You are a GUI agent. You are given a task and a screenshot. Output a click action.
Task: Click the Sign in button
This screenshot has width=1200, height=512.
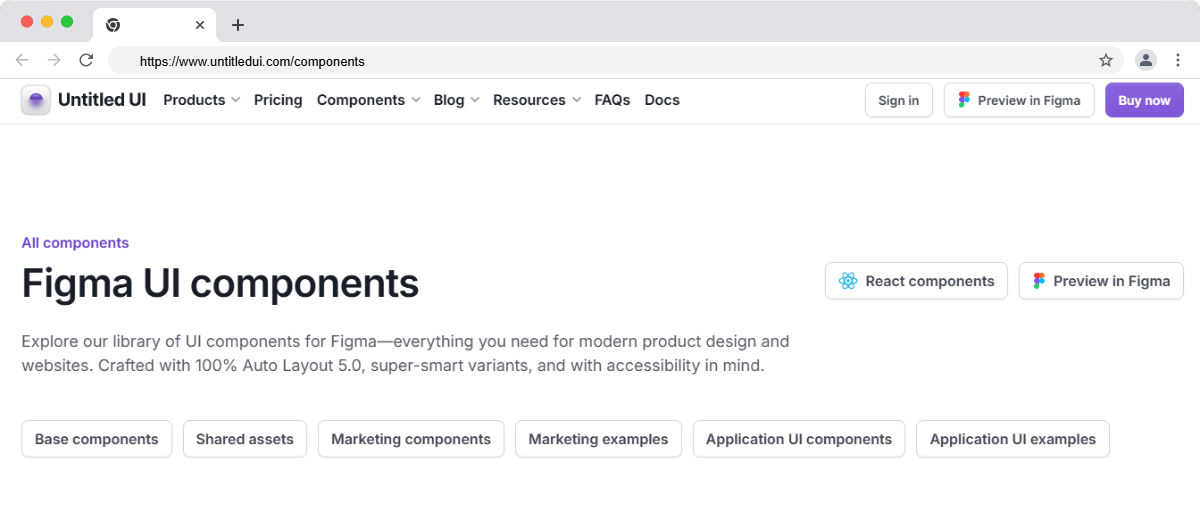899,100
